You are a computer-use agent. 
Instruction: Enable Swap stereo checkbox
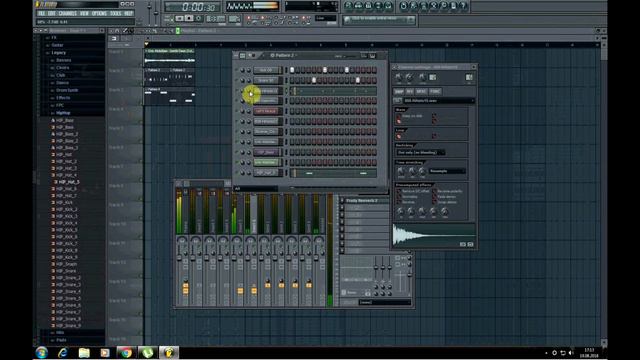434,202
